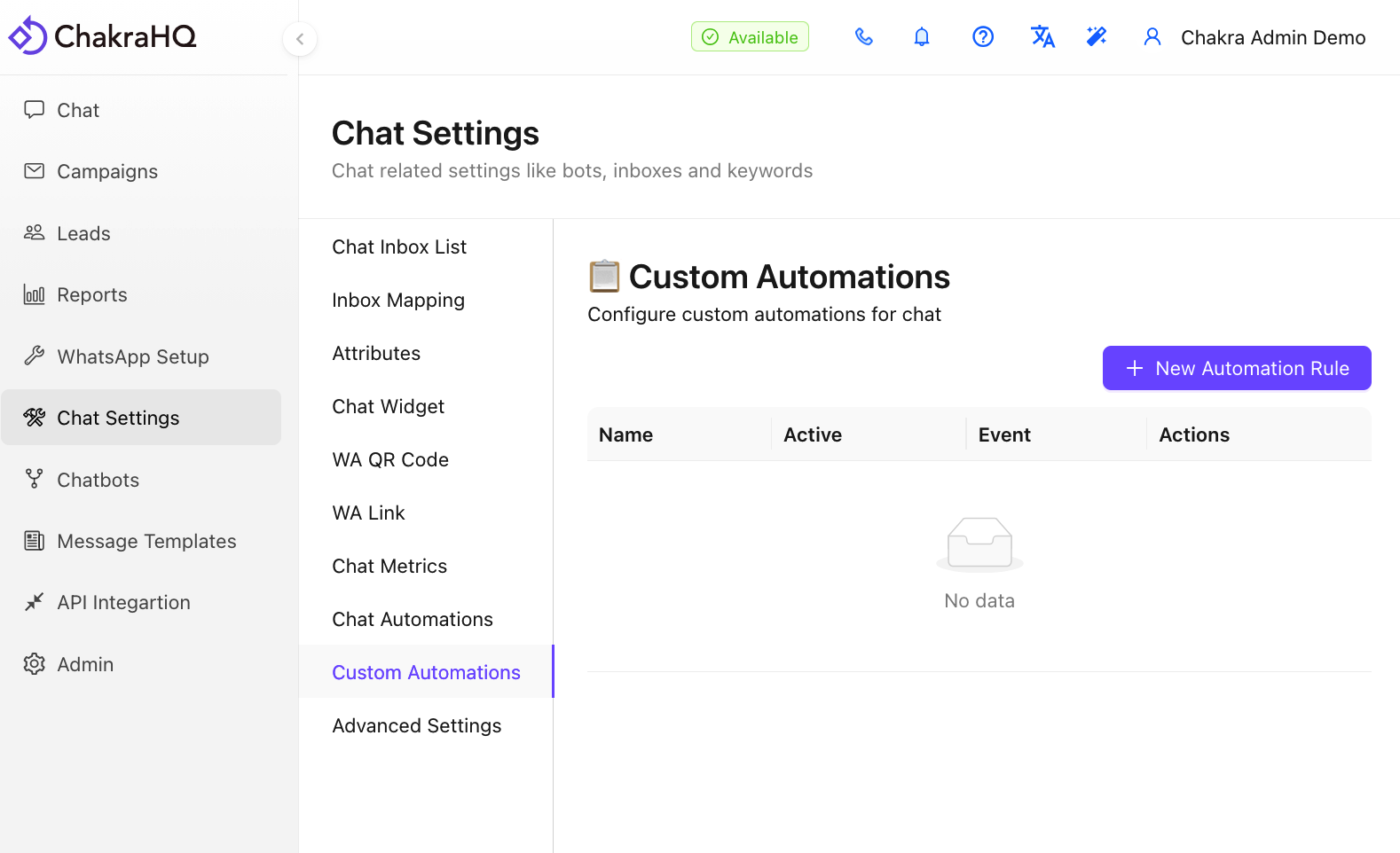Open Admin section in sidebar
This screenshot has width=1400, height=853.
click(85, 664)
